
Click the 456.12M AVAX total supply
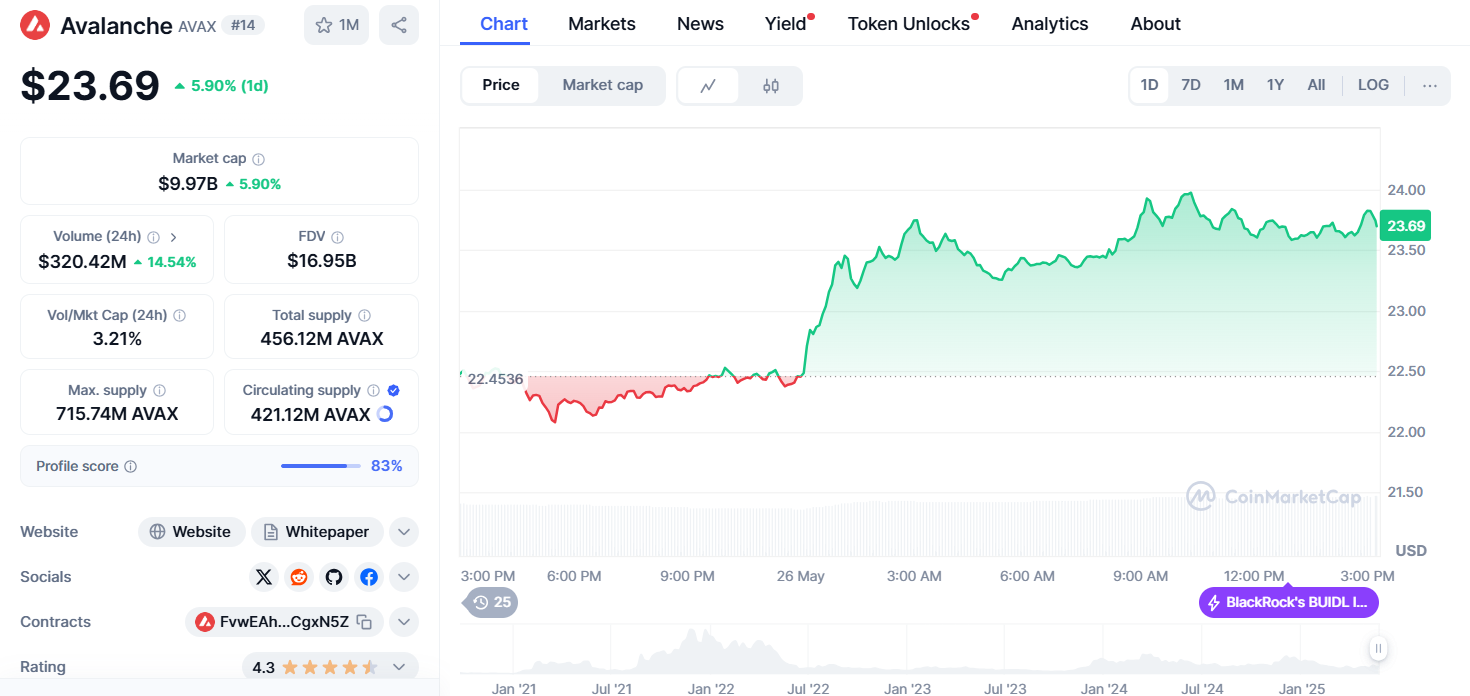[322, 339]
